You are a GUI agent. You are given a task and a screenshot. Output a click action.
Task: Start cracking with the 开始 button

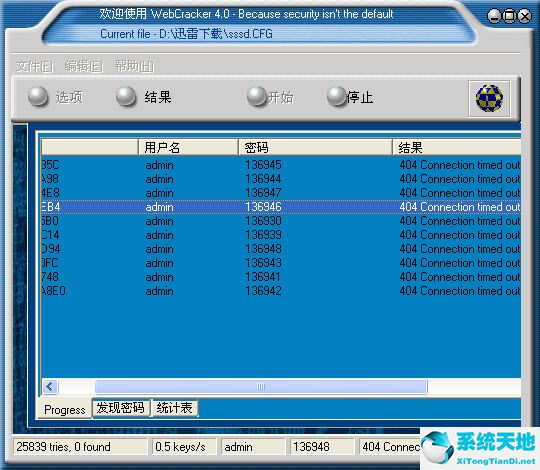[271, 97]
